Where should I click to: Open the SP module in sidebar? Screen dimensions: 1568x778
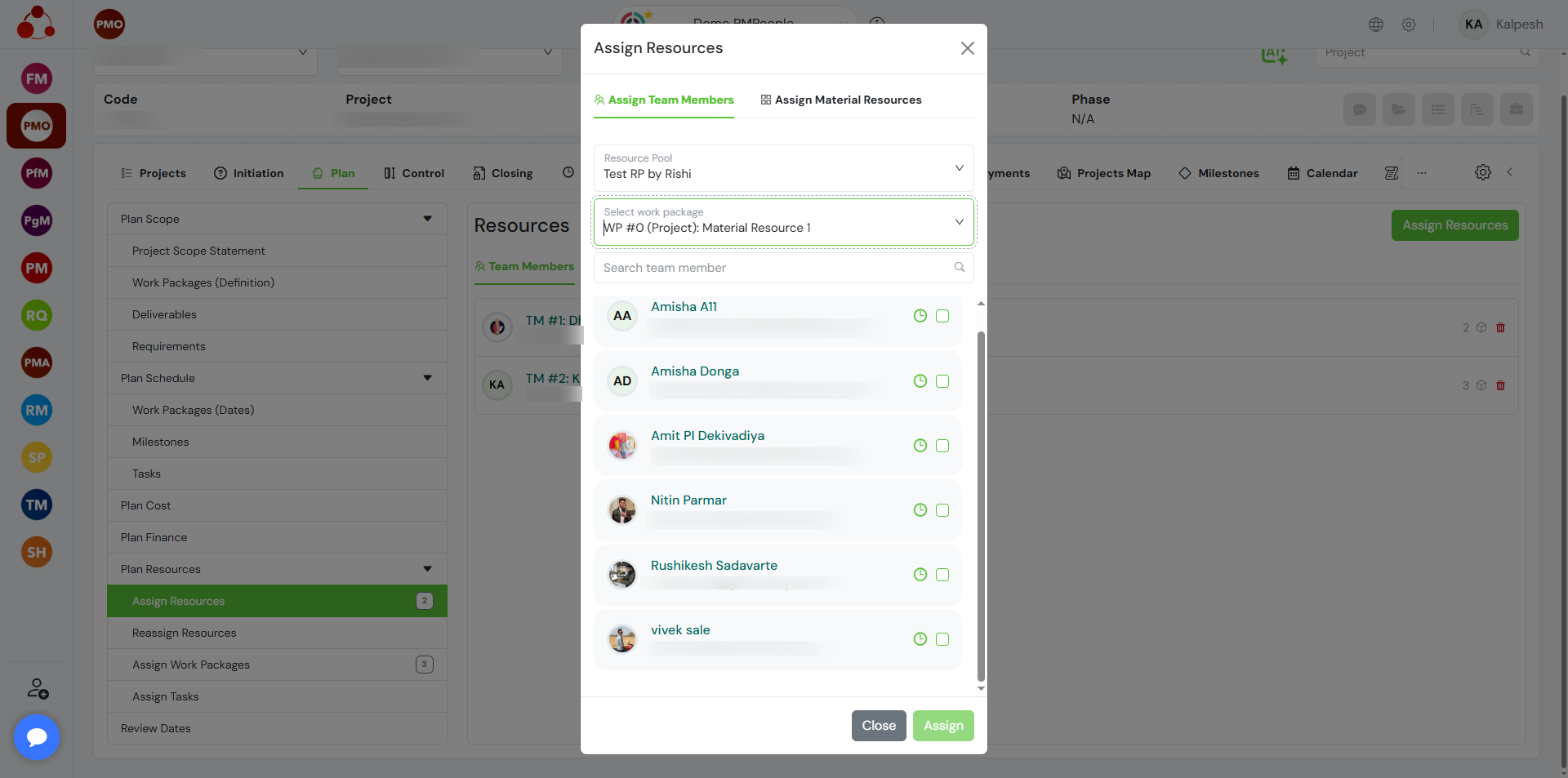tap(37, 457)
